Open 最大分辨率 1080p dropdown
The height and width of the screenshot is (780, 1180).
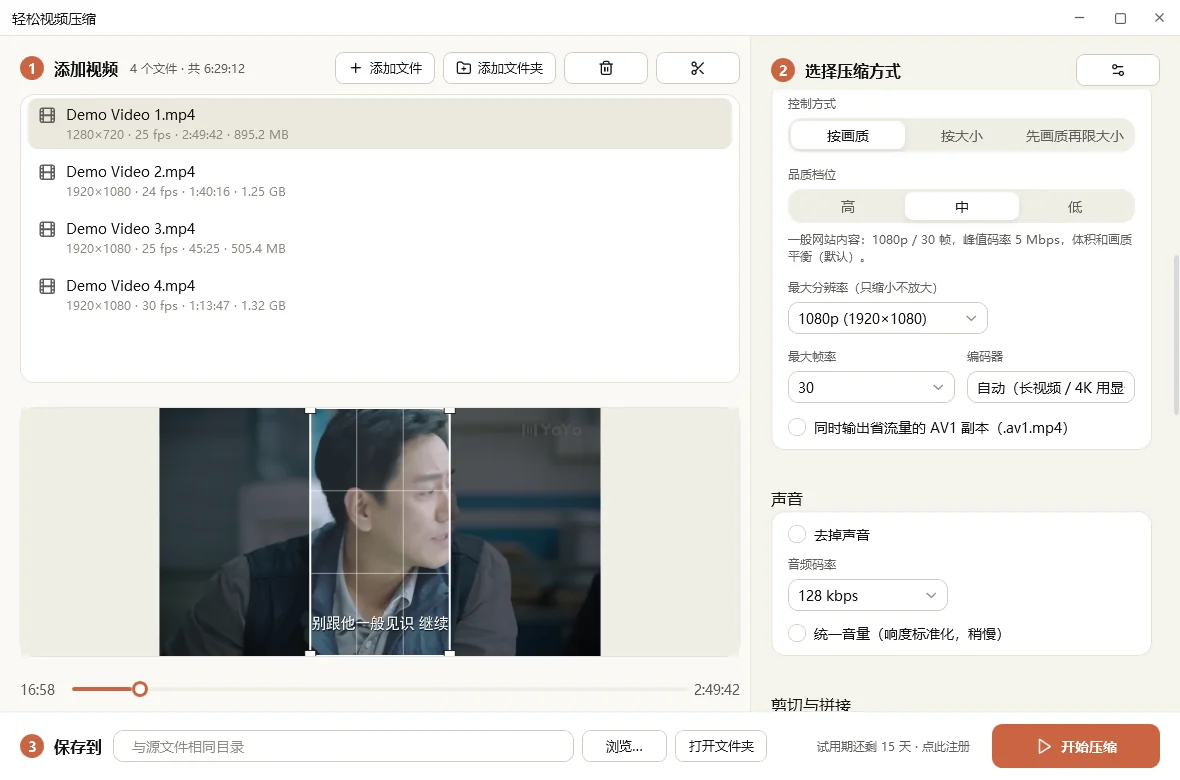887,318
